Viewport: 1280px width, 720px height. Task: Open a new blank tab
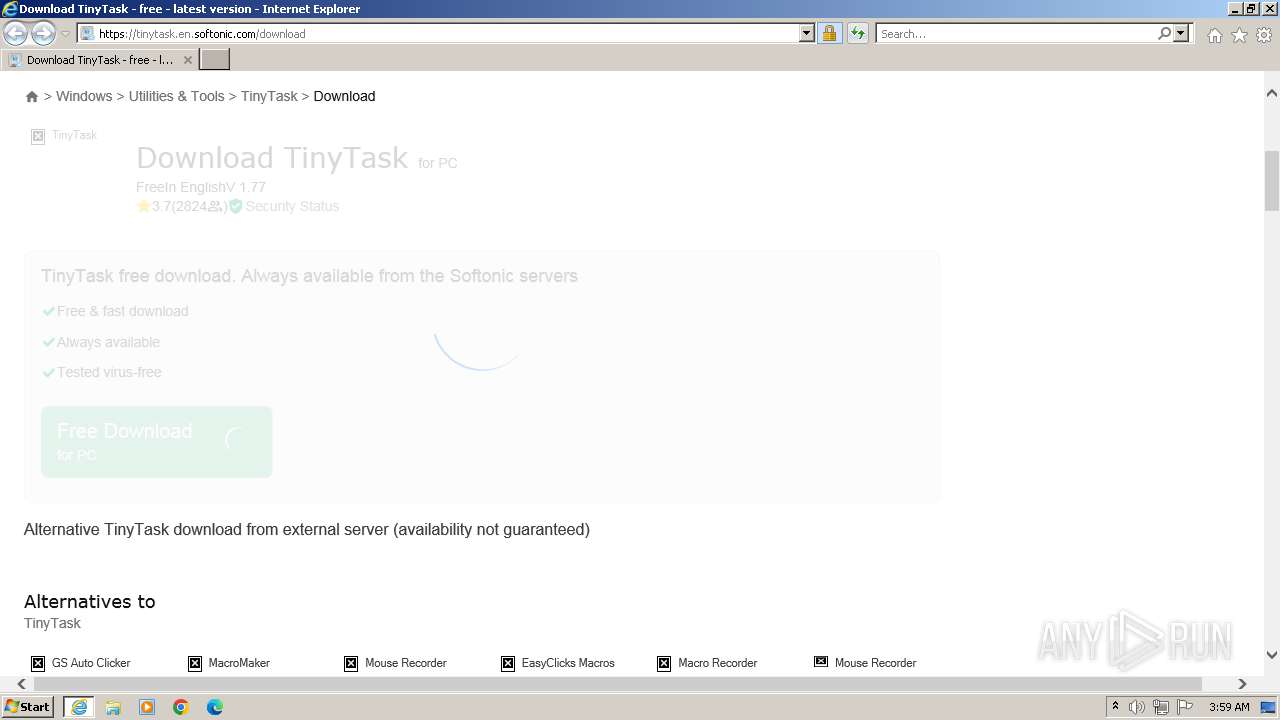pos(215,60)
